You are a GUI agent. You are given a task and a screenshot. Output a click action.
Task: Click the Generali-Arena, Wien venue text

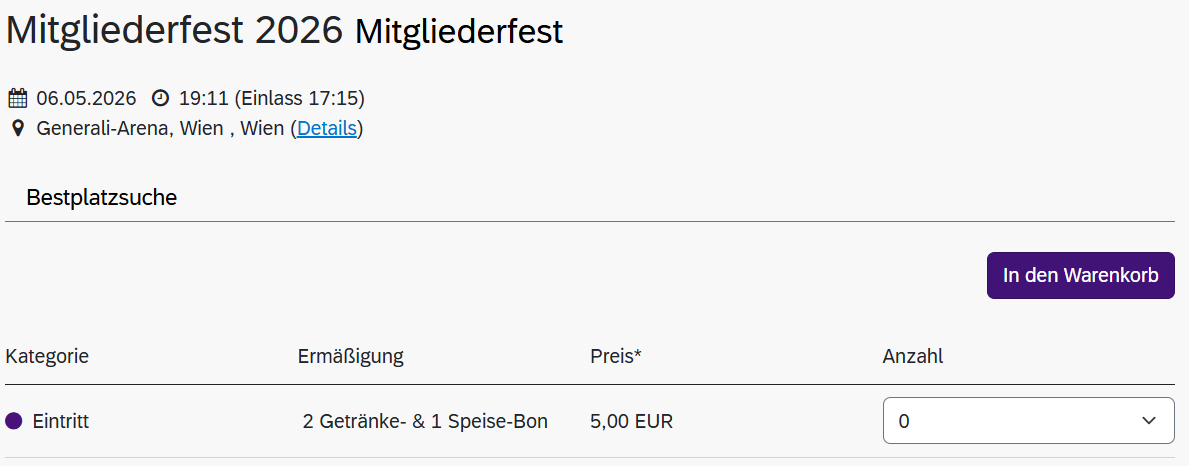pos(130,128)
